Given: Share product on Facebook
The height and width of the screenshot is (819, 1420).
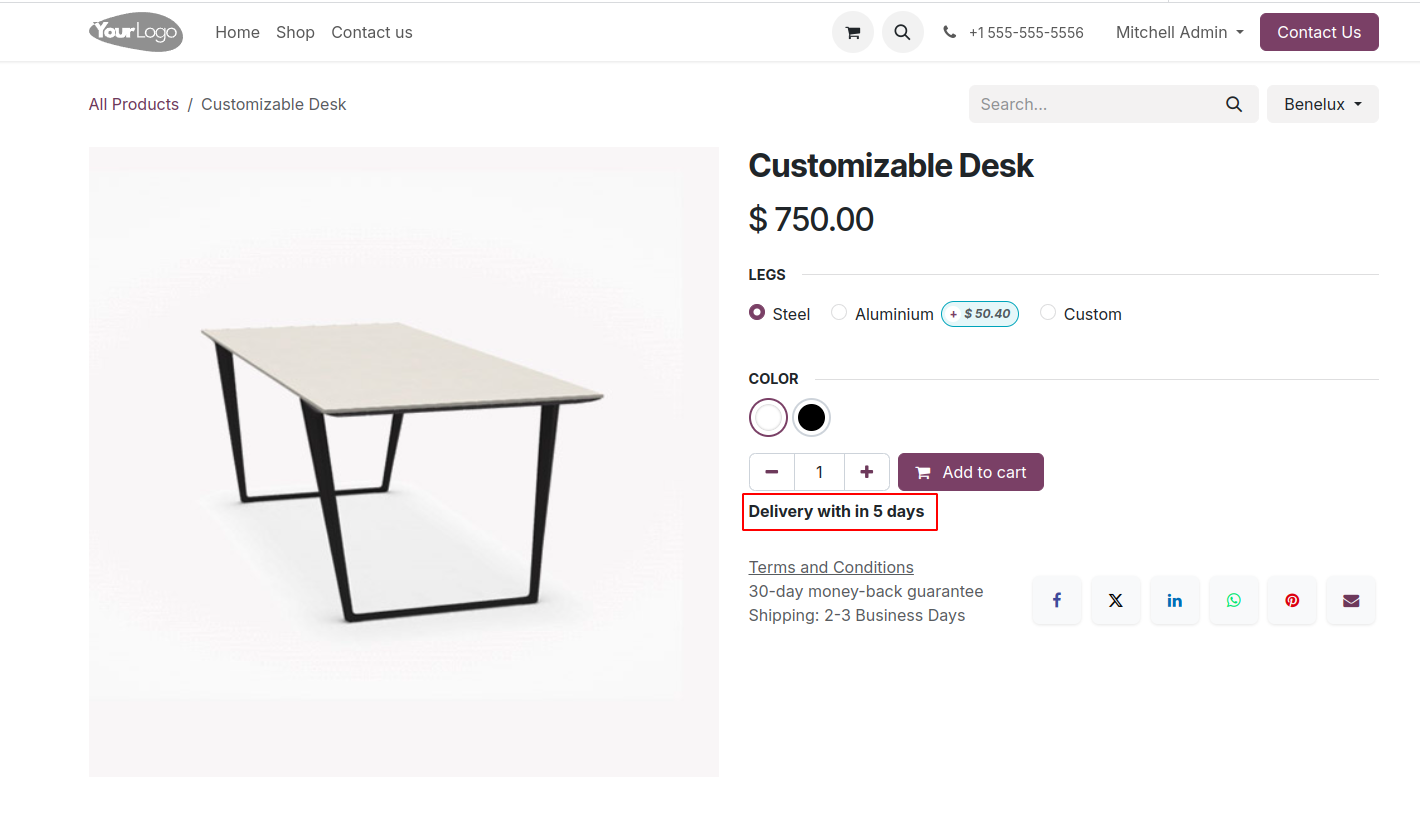Looking at the screenshot, I should [1056, 600].
